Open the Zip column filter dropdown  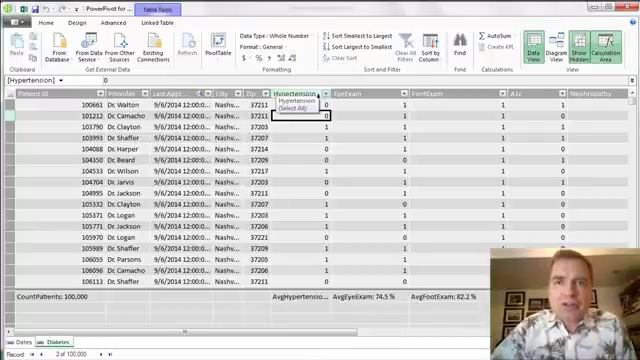tap(266, 94)
